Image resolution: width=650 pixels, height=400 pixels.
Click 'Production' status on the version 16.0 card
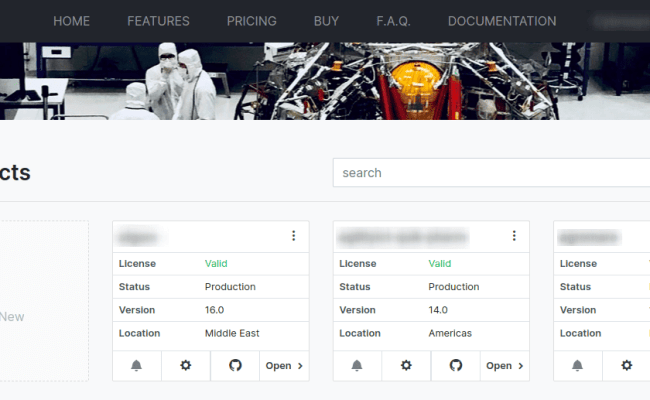click(230, 287)
